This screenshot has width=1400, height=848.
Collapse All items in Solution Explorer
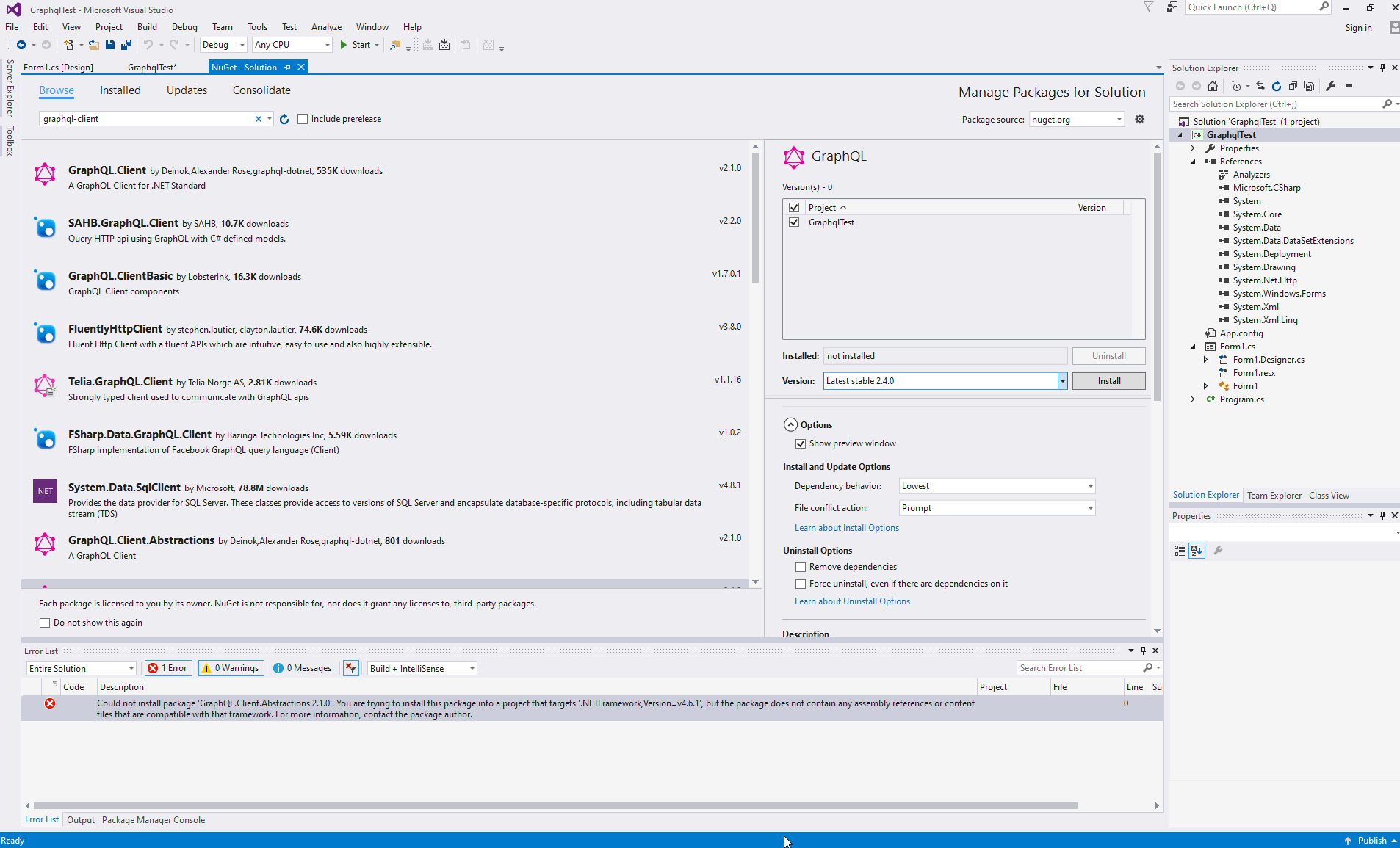coord(1293,86)
